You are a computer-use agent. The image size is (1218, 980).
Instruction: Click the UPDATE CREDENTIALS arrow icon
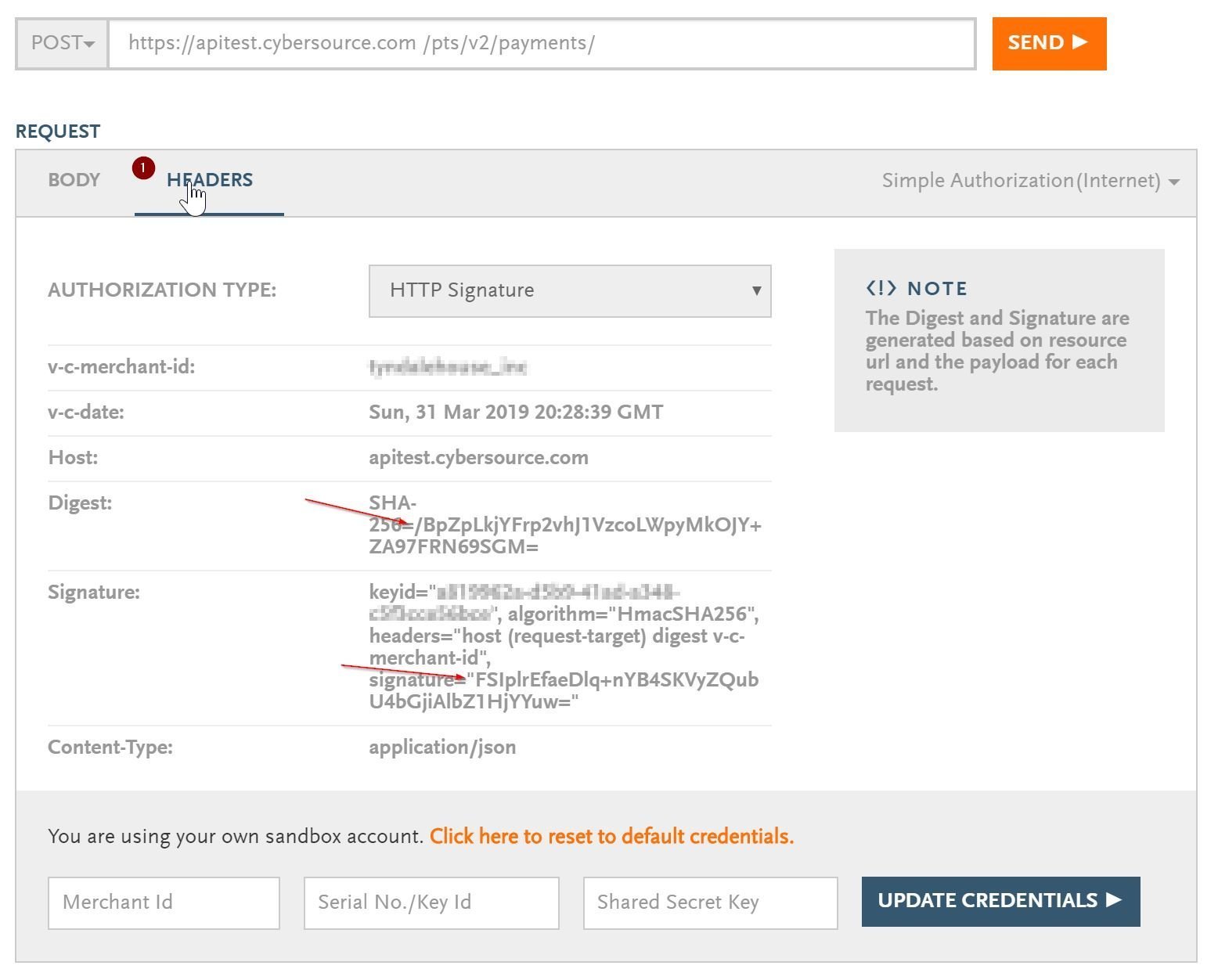coord(1113,901)
